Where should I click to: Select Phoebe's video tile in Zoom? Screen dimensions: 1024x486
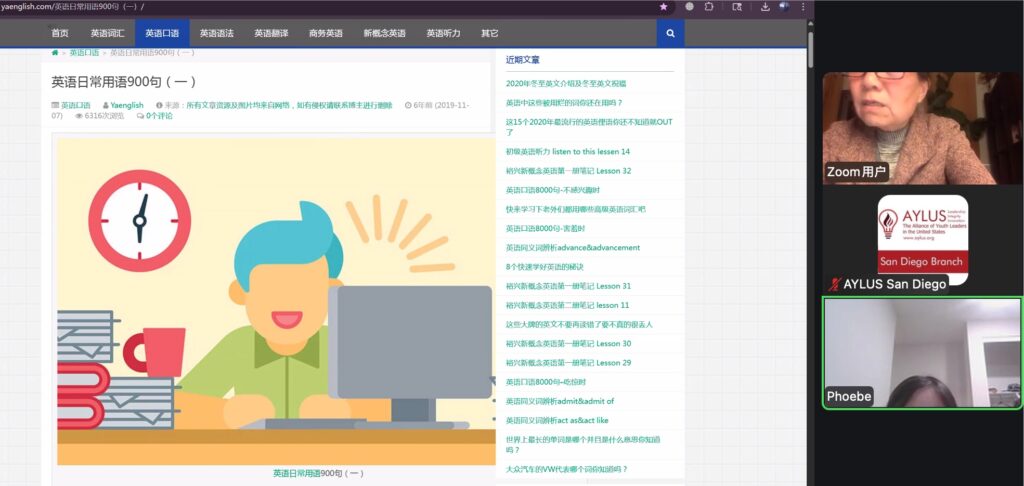[921, 351]
